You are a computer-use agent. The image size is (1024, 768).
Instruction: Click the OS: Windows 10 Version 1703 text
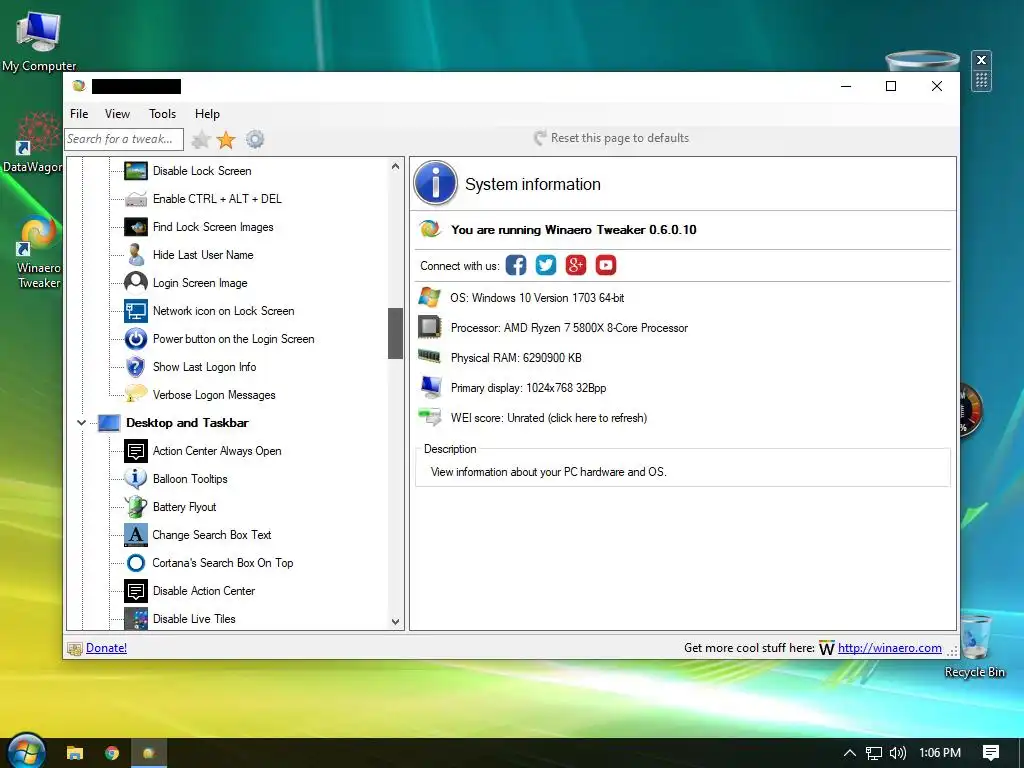point(537,298)
